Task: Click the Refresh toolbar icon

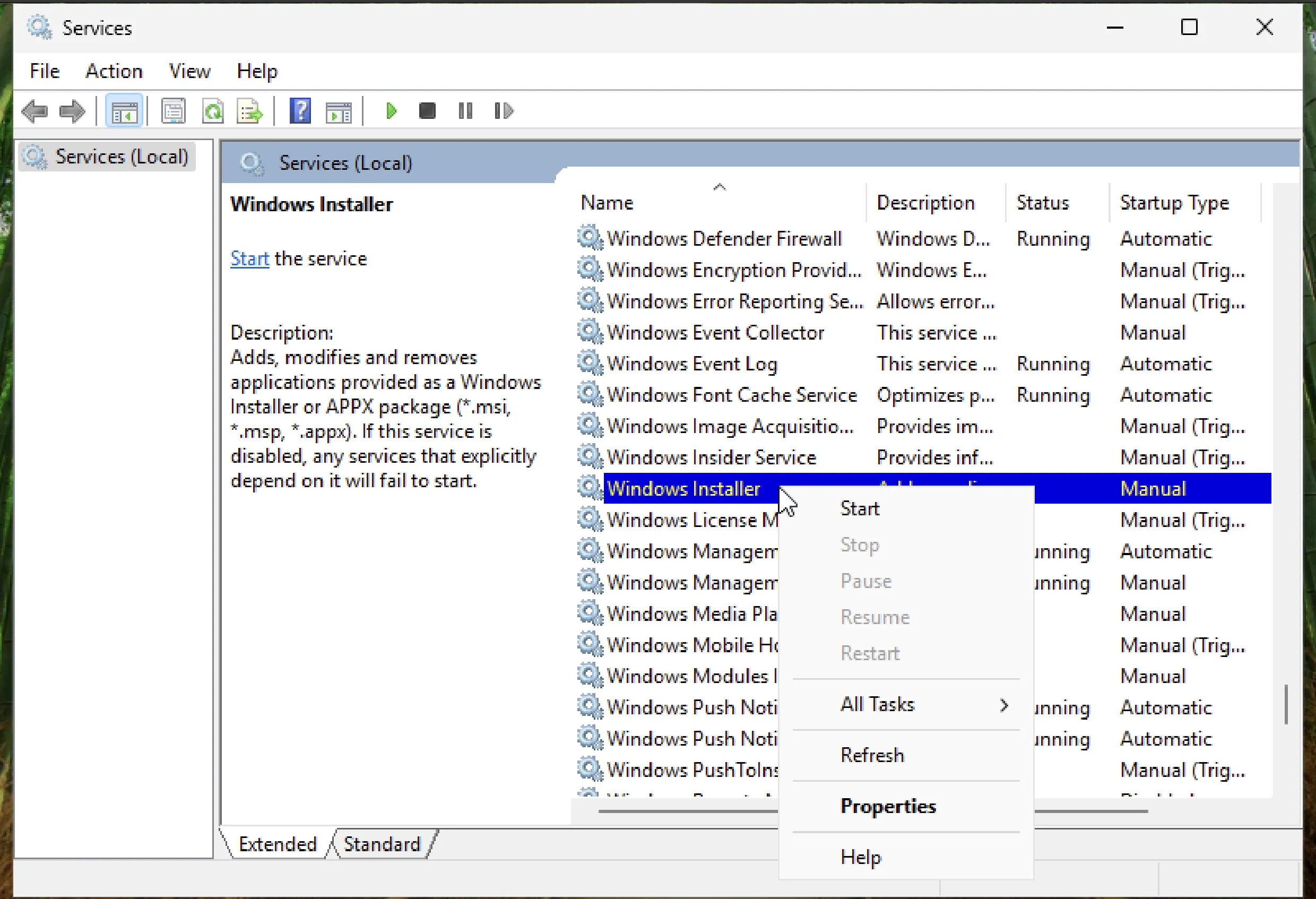Action: coord(213,111)
